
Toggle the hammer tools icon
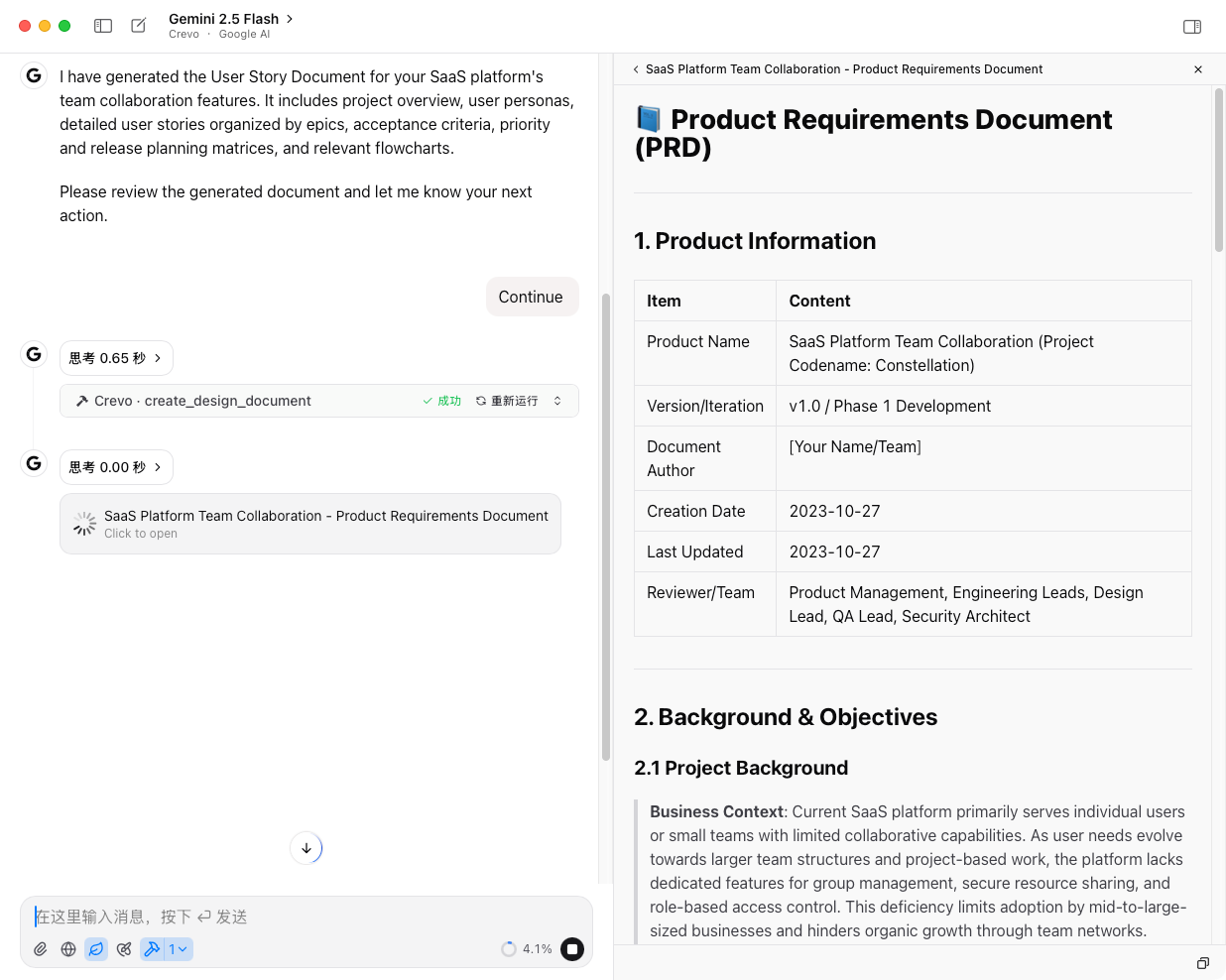[152, 949]
